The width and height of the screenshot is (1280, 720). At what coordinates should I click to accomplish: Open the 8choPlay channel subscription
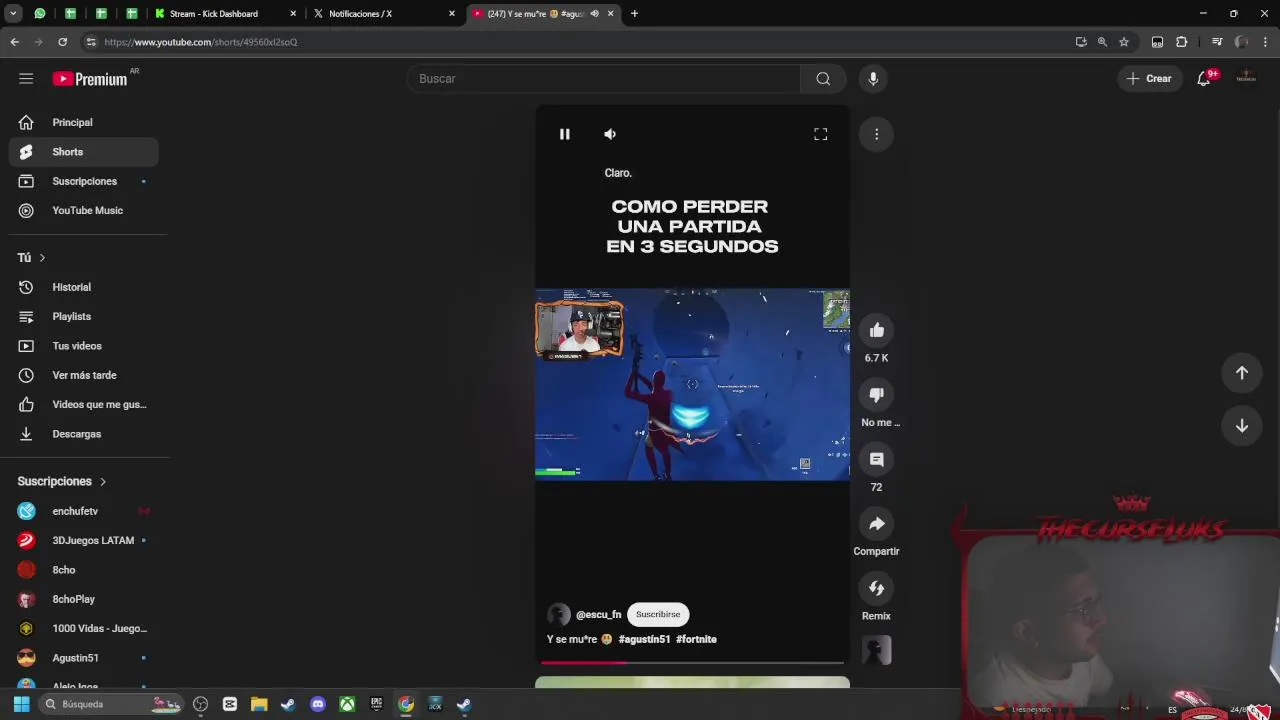(84, 599)
